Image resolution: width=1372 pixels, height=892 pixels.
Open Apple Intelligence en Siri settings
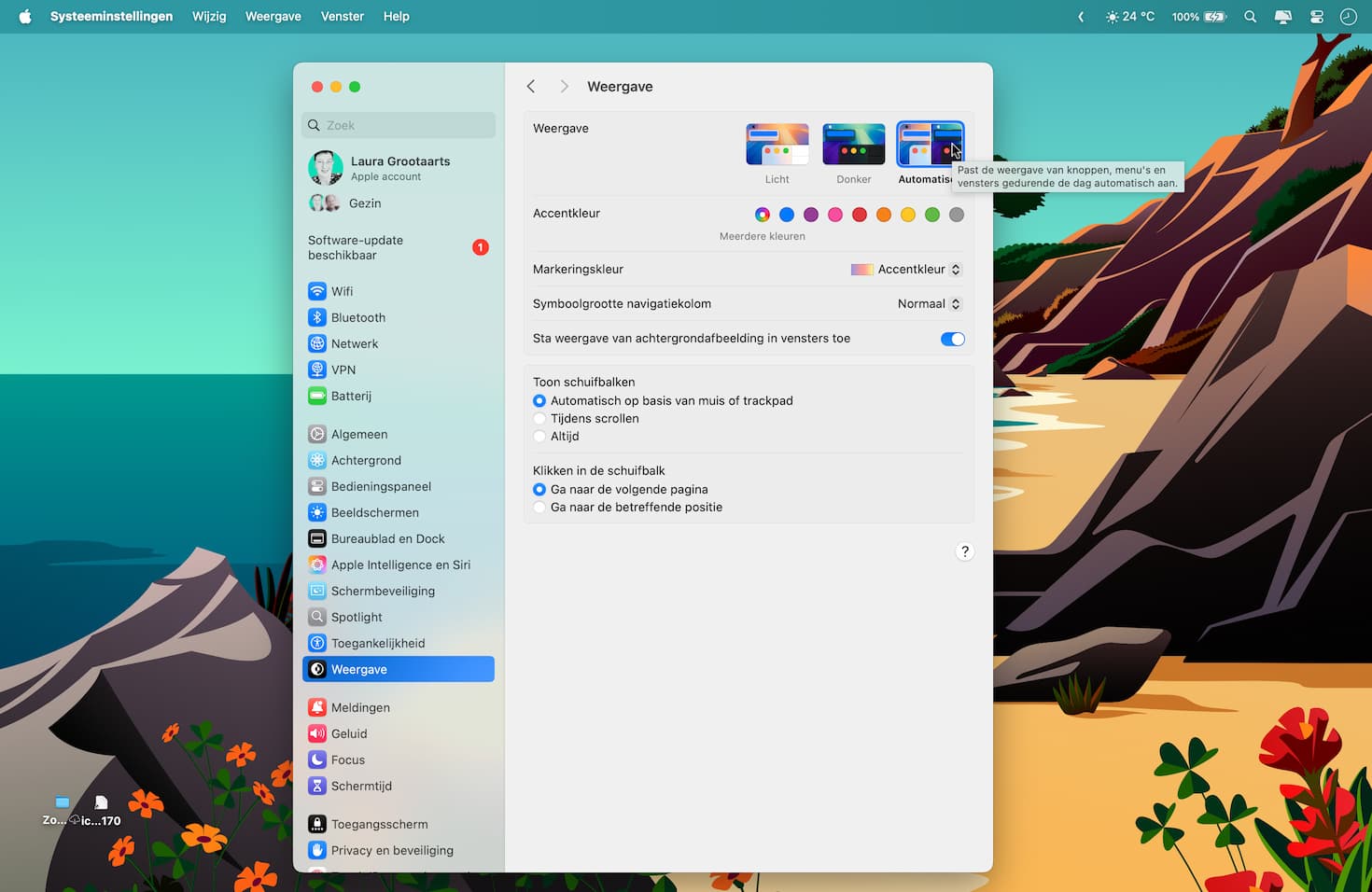pyautogui.click(x=399, y=564)
